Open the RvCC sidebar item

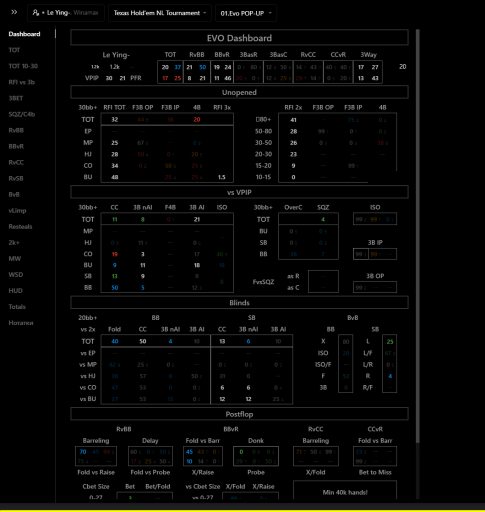coord(16,162)
